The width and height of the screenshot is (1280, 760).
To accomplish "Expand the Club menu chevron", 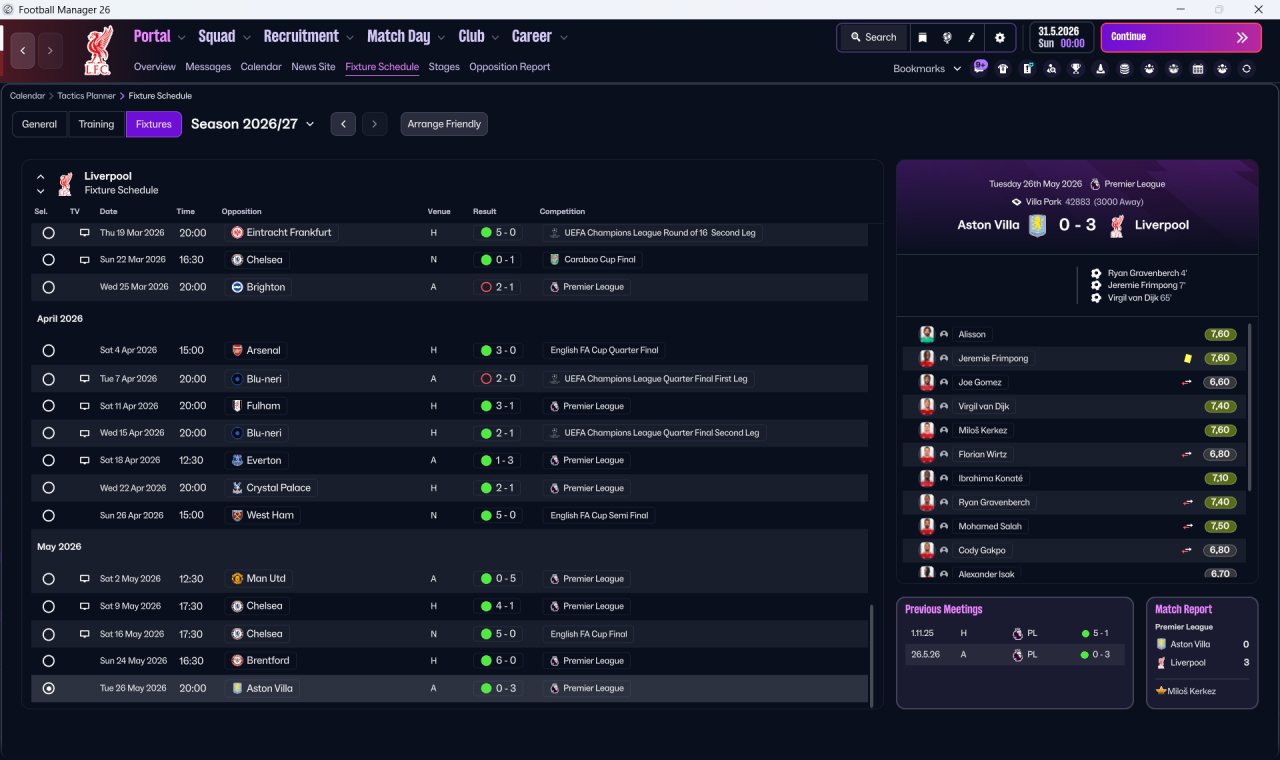I will click(494, 38).
